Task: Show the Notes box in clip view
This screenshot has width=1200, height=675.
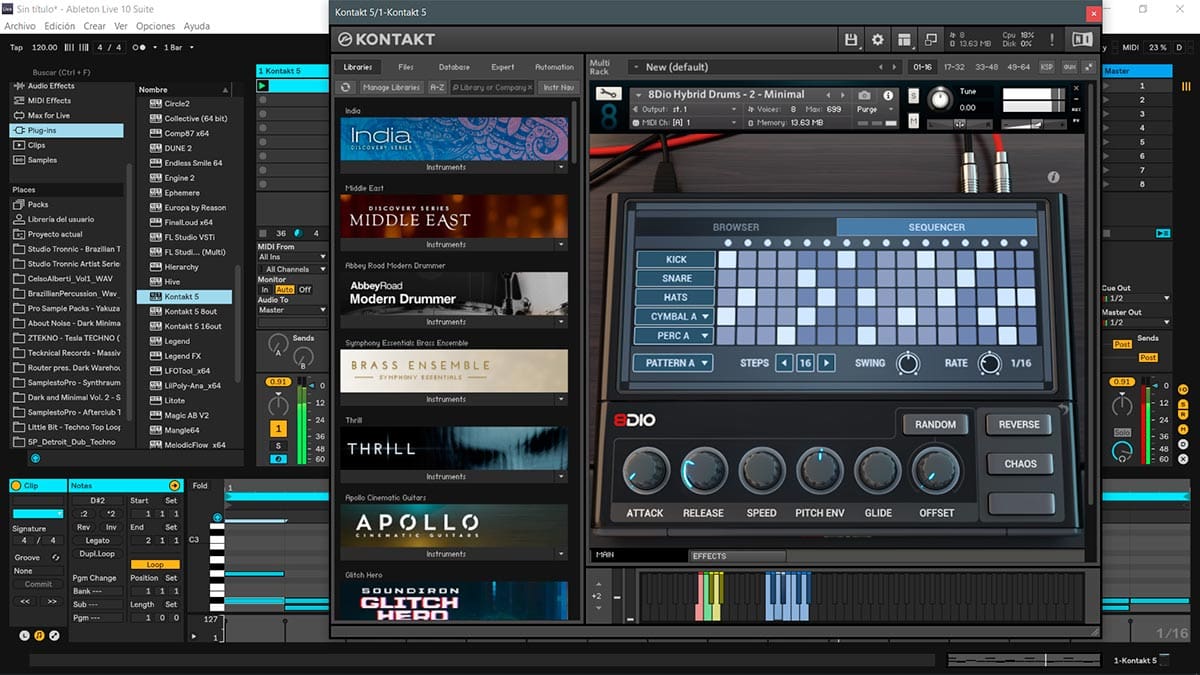Action: 40,636
